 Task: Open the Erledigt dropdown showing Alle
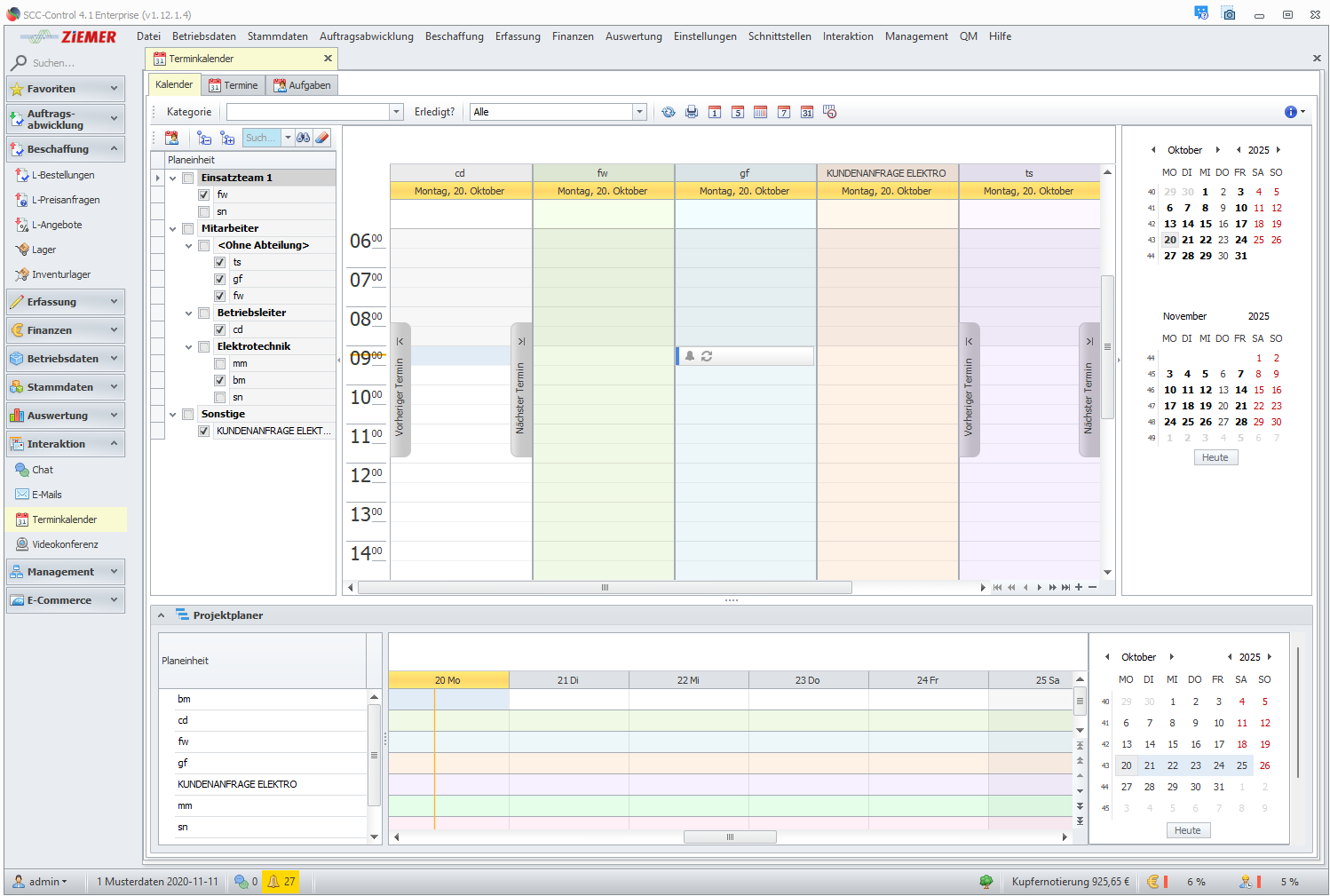[x=638, y=112]
